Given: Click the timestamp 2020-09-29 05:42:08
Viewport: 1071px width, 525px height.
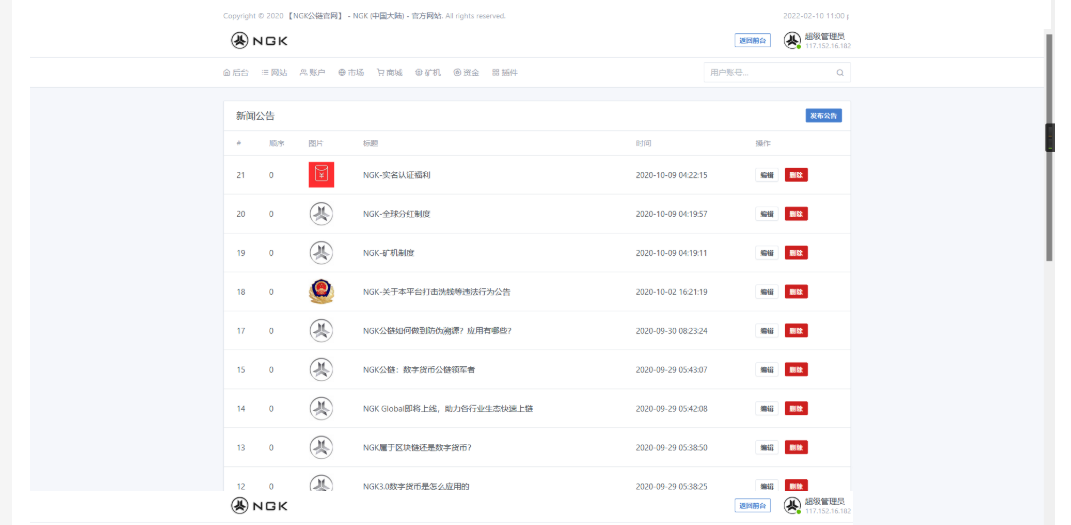Looking at the screenshot, I should [x=671, y=408].
